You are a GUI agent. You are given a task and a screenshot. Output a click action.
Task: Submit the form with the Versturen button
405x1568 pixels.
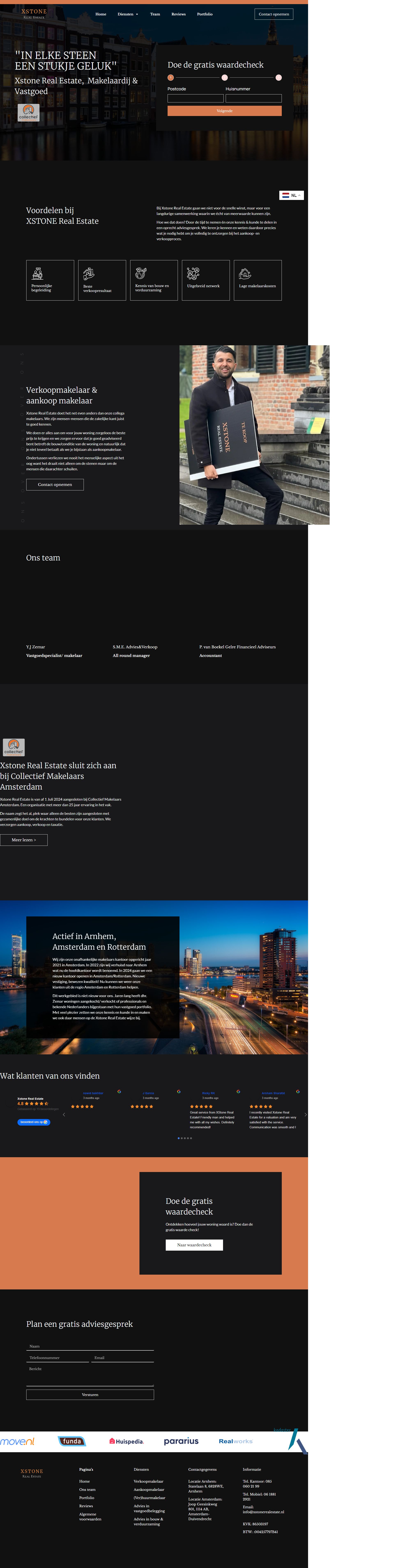90,1395
